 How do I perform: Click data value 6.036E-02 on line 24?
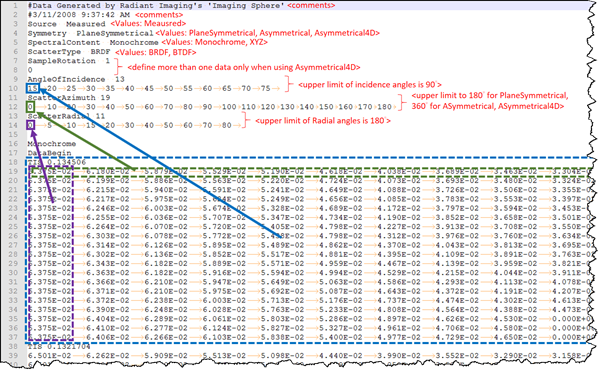click(166, 217)
